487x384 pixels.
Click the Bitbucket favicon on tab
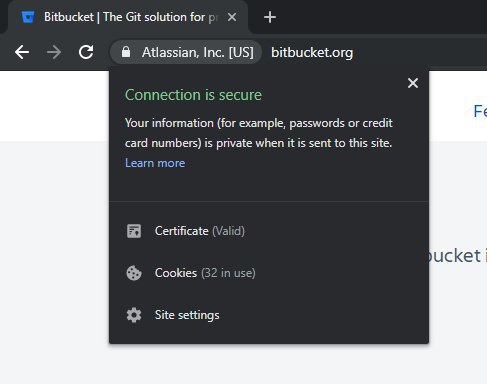pos(28,17)
